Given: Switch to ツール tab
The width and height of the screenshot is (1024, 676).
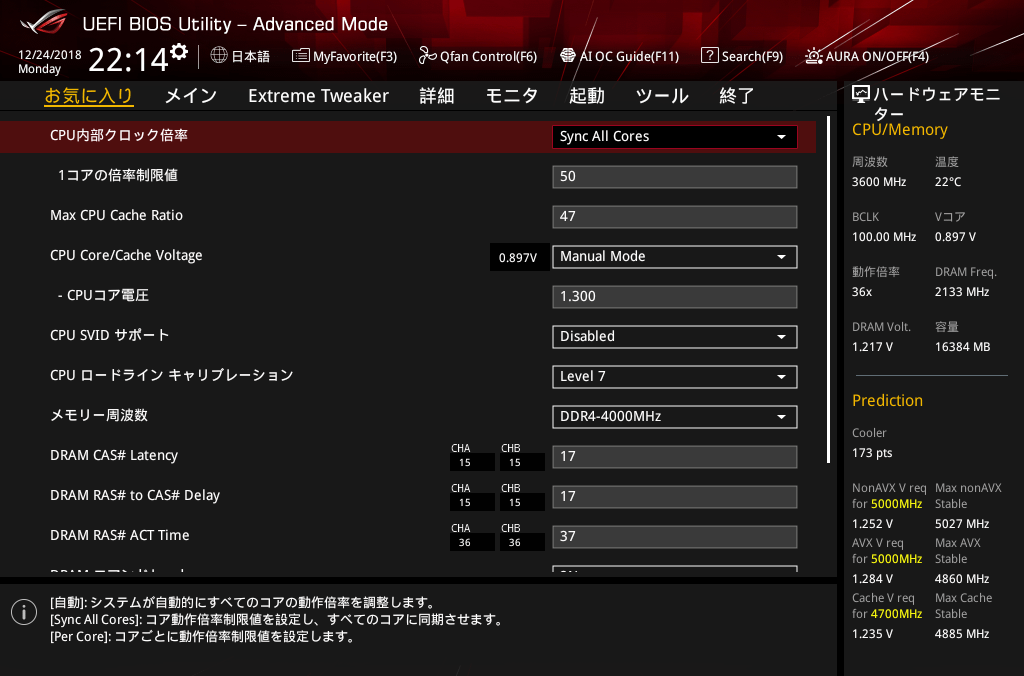Looking at the screenshot, I should 662,96.
